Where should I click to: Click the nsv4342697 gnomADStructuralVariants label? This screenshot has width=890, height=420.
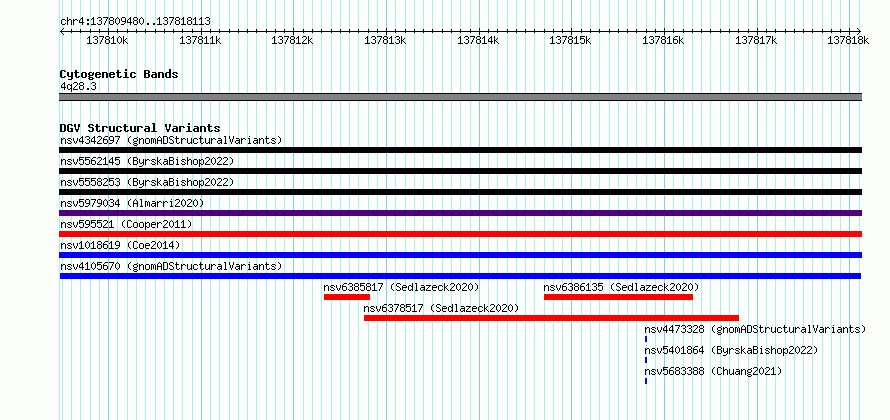point(171,140)
